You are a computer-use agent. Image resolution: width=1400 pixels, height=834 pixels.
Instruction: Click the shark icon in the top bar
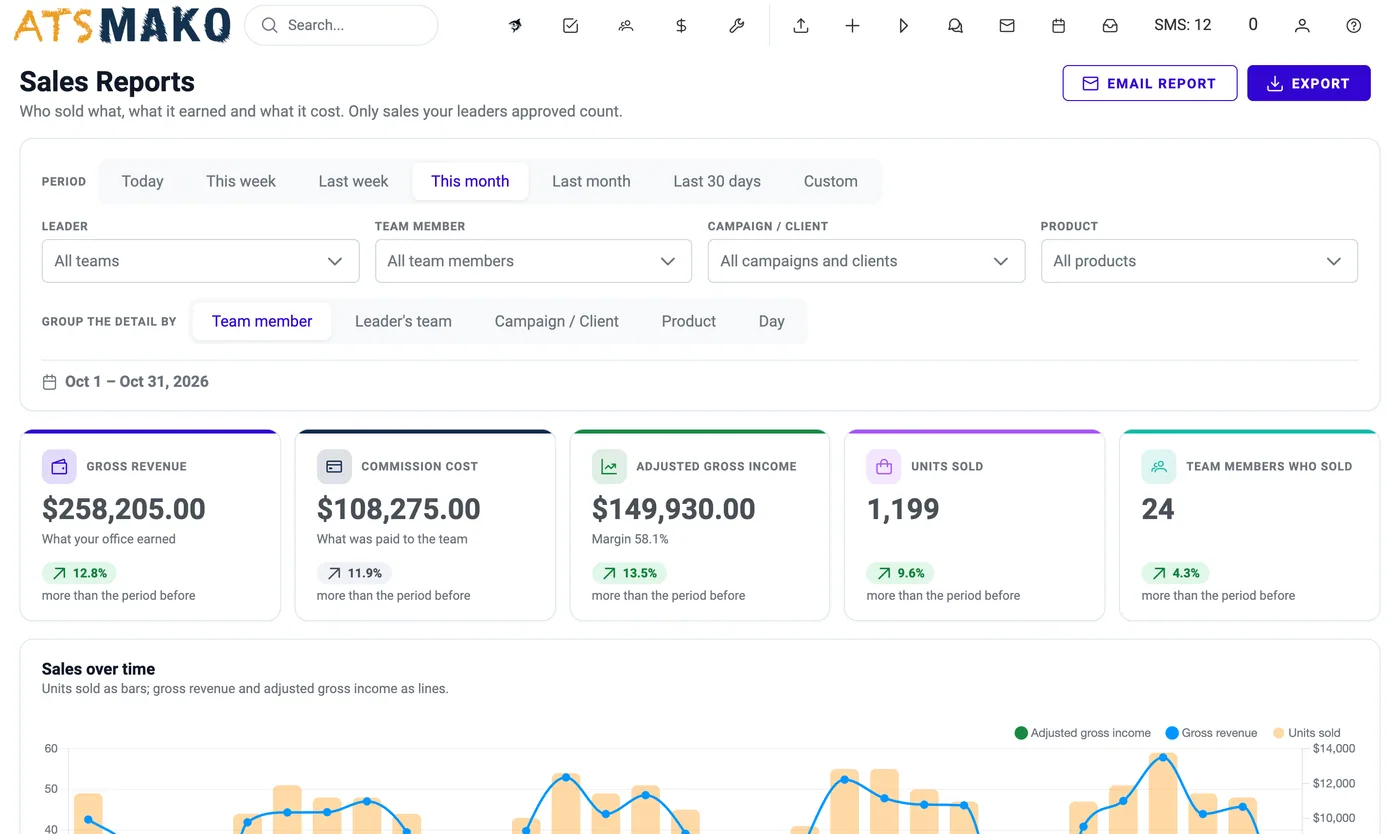pyautogui.click(x=515, y=26)
